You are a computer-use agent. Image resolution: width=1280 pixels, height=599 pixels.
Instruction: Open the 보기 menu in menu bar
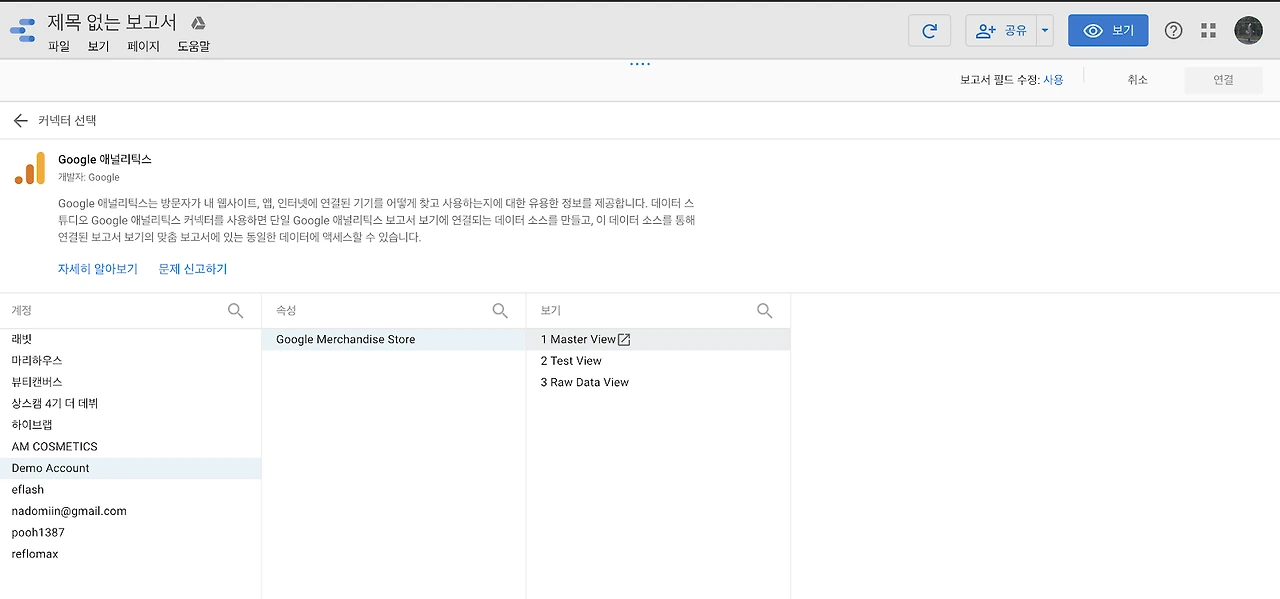pos(98,46)
